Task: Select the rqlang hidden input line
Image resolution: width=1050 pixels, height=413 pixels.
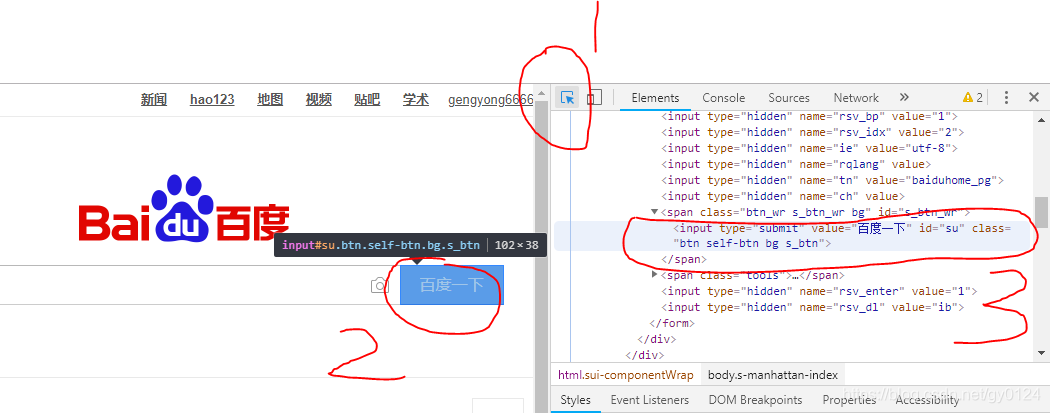Action: click(x=794, y=164)
